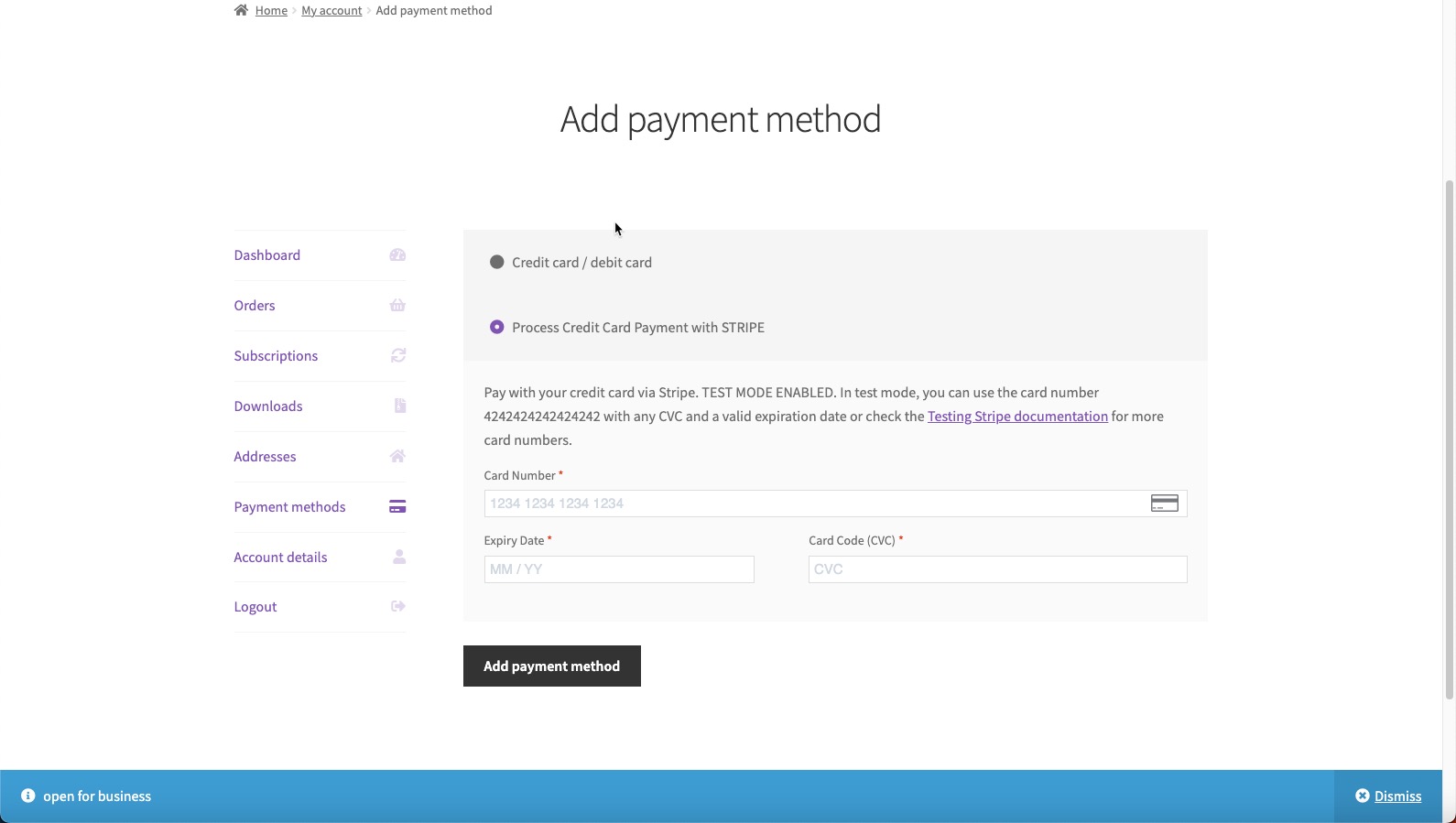This screenshot has width=1456, height=823.
Task: Click the Payment methods card icon
Action: (397, 507)
